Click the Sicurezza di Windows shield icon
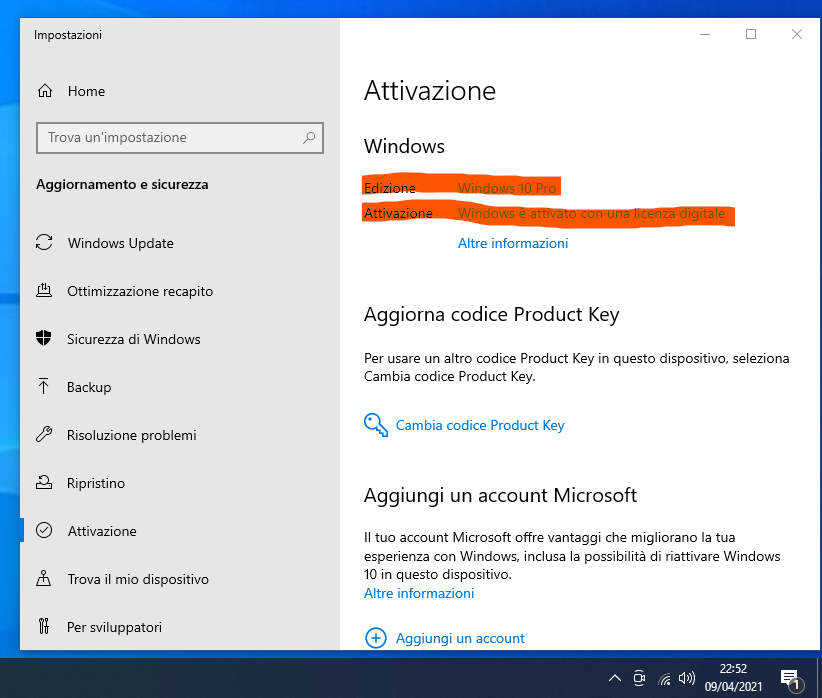The image size is (822, 698). [44, 338]
